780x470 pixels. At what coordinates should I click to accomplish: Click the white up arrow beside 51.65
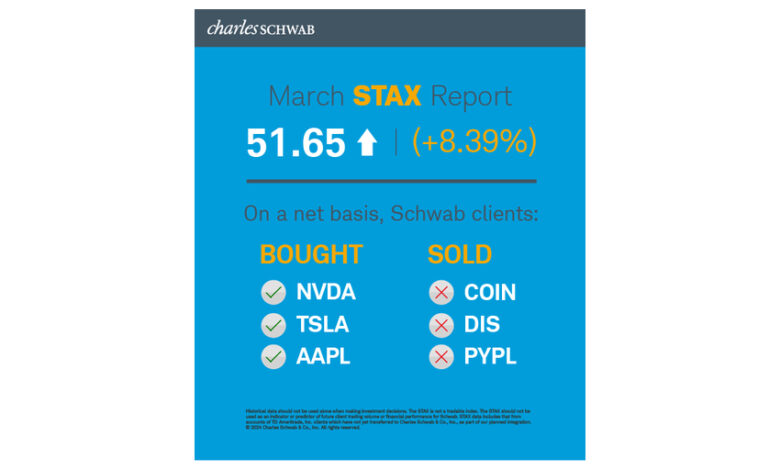[x=367, y=143]
